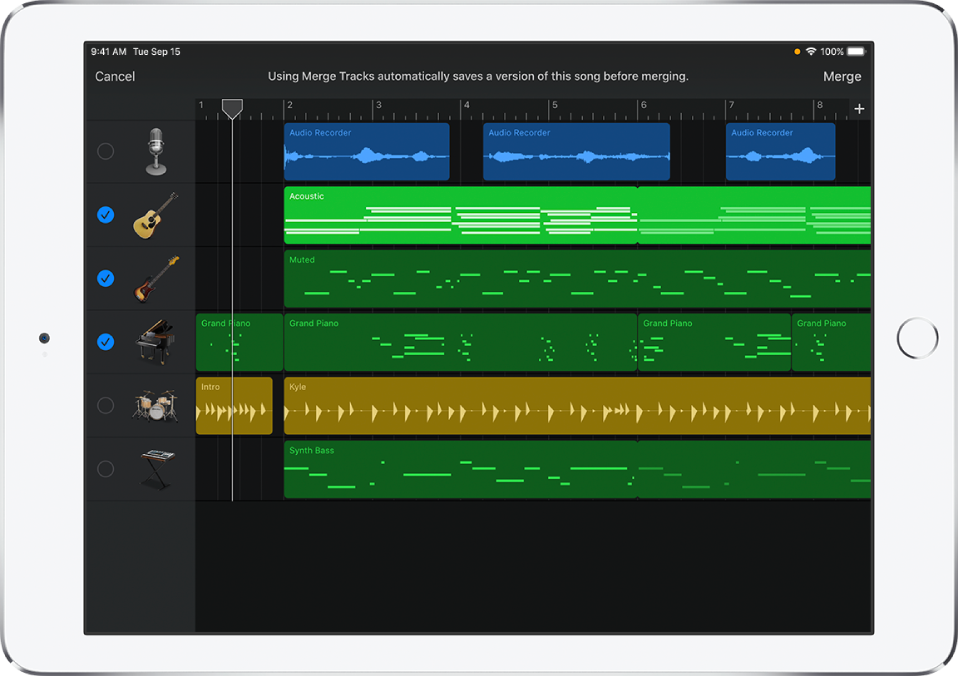Screen dimensions: 958x678
Task: Toggle the synth bass track selection
Action: point(105,469)
